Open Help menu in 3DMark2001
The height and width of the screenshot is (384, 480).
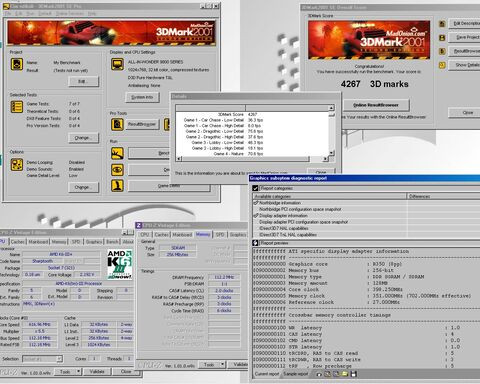coord(92,13)
